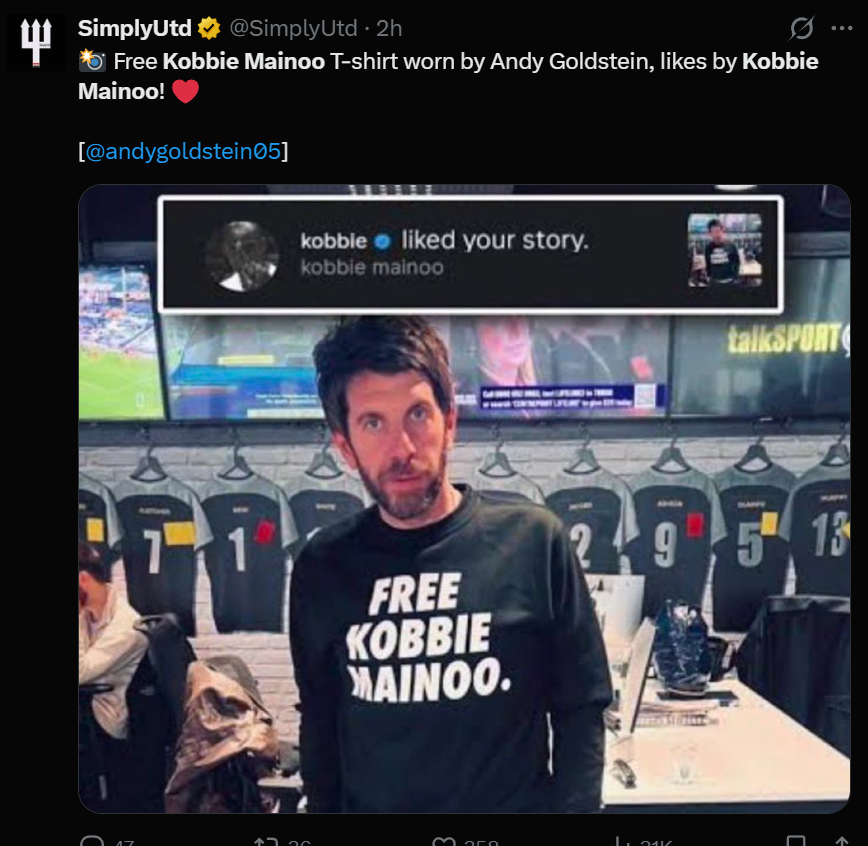Image resolution: width=868 pixels, height=846 pixels.
Task: Click the red heart emoji in tweet text
Action: (x=185, y=89)
